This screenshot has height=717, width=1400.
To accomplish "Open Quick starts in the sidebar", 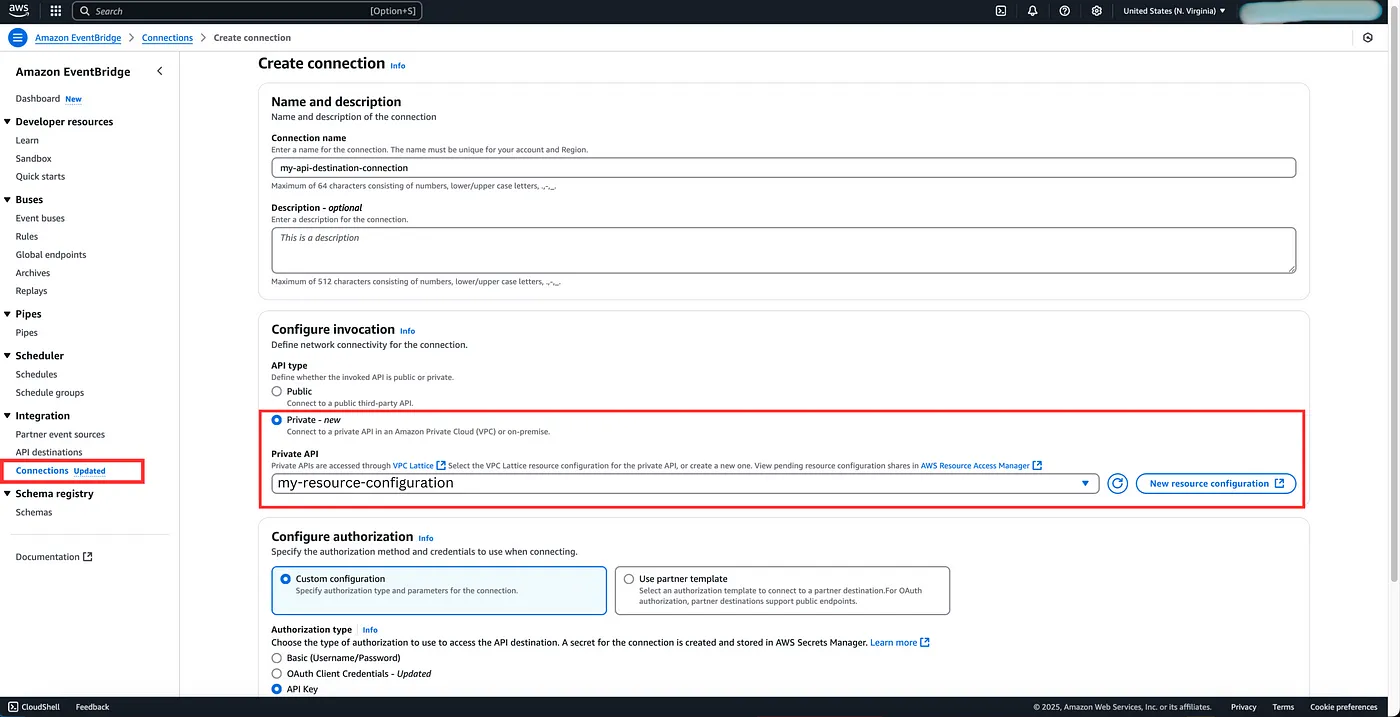I will coord(40,177).
